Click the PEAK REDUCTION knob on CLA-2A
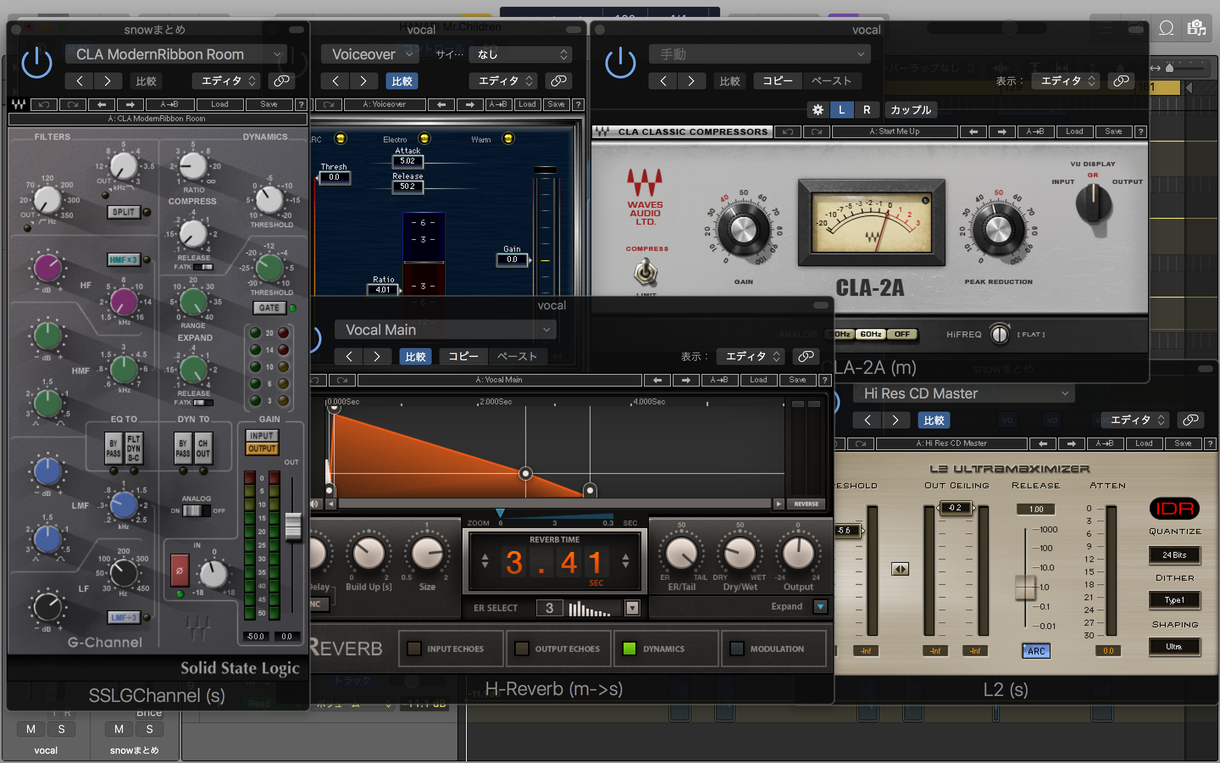Image resolution: width=1220 pixels, height=763 pixels. pyautogui.click(x=998, y=232)
